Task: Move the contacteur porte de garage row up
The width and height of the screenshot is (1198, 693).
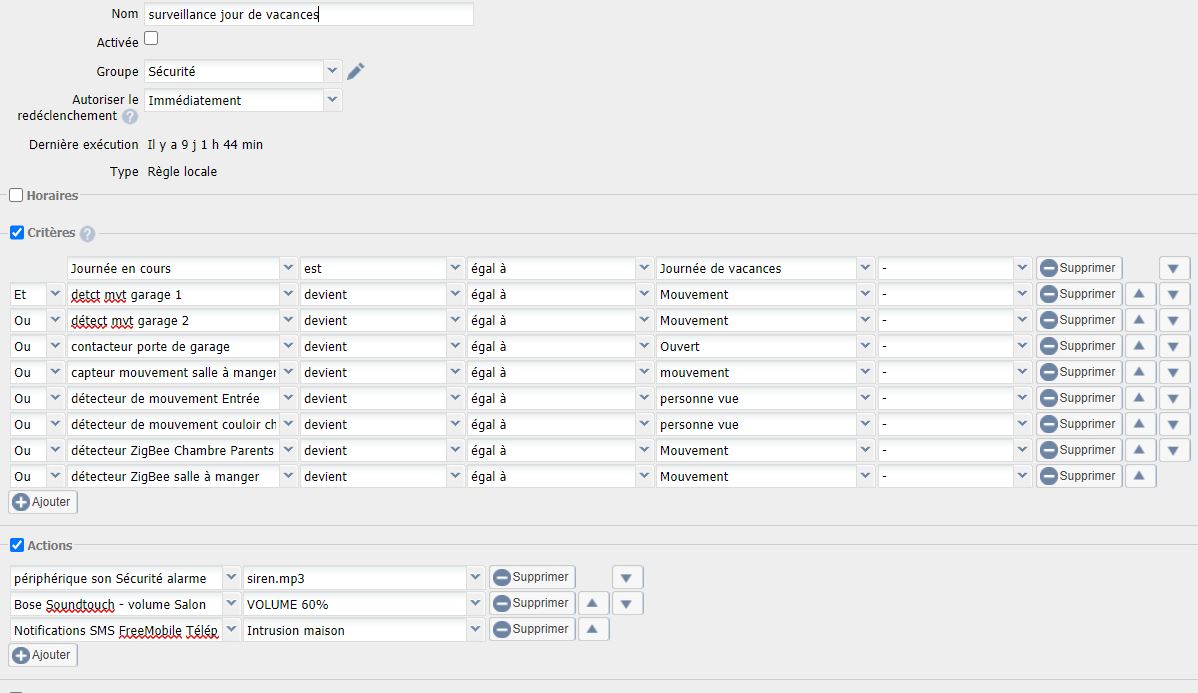Action: [1140, 346]
